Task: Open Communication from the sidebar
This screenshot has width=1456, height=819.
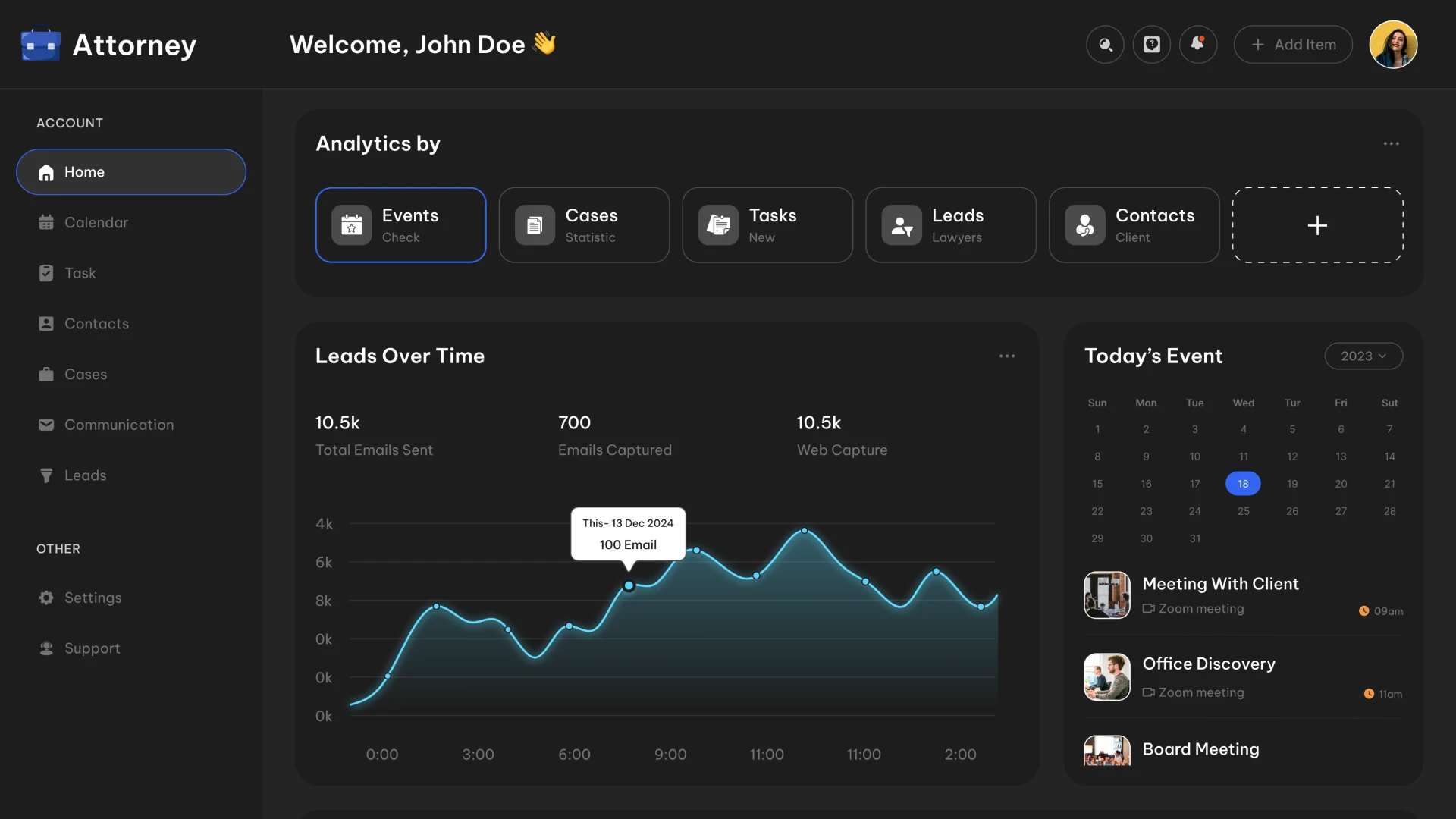Action: coord(119,425)
